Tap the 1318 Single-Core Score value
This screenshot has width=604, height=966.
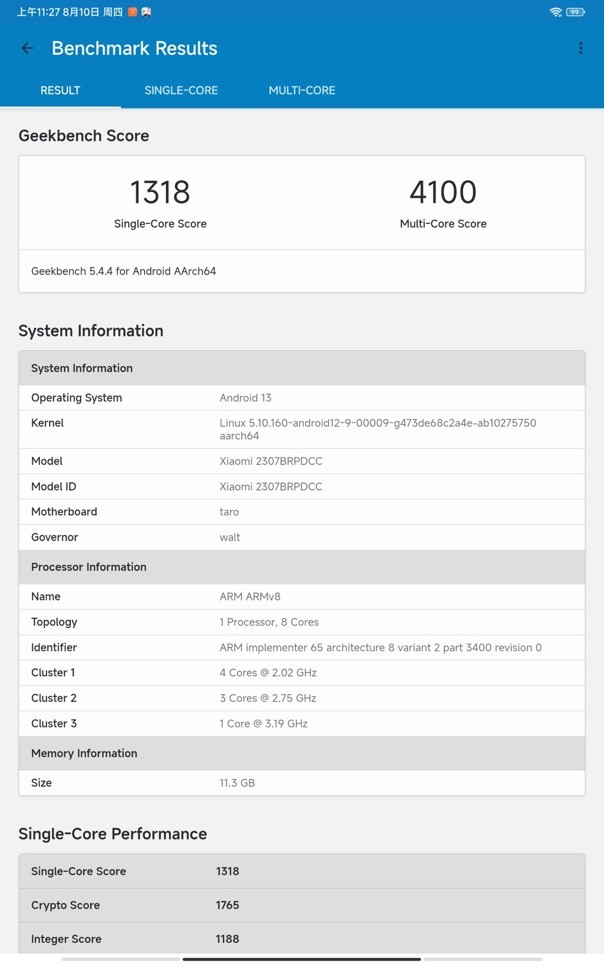pos(160,192)
